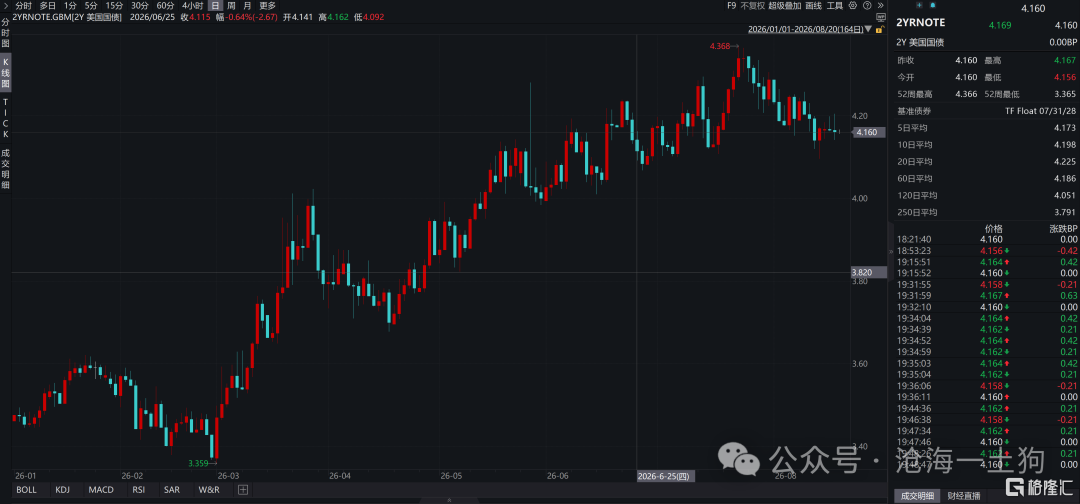The height and width of the screenshot is (504, 1080).
Task: Select the 60分 period
Action: (x=165, y=6)
